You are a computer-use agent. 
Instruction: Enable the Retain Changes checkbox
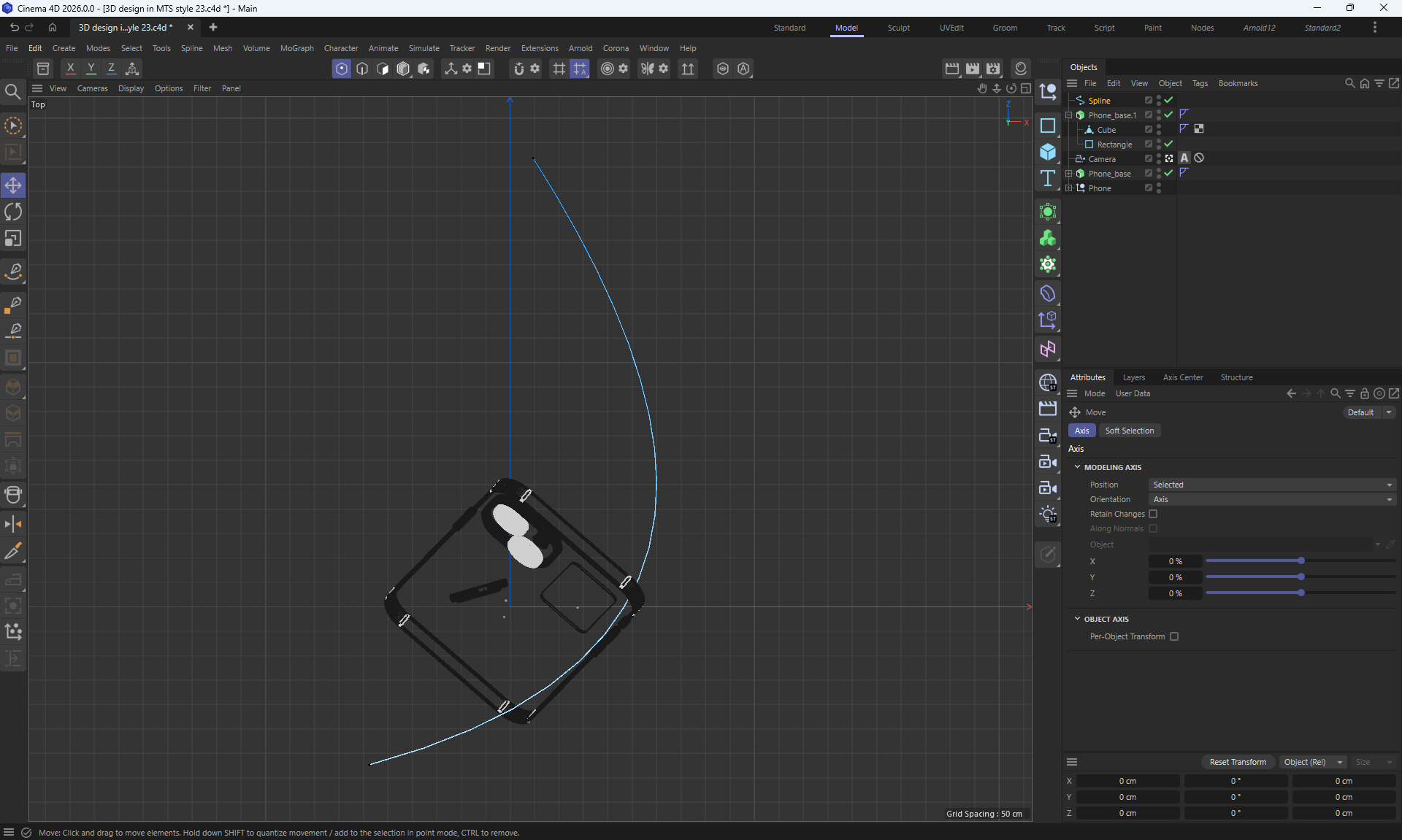(1153, 514)
